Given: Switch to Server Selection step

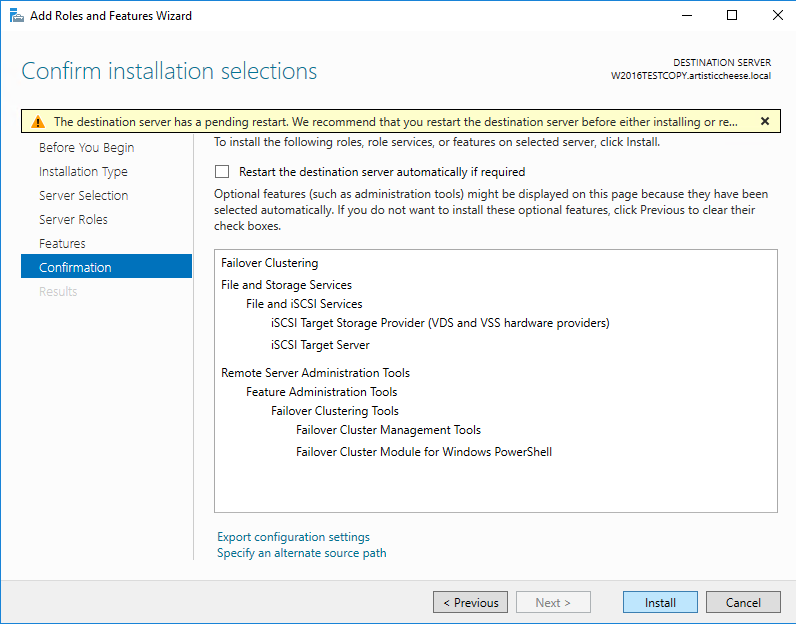Looking at the screenshot, I should pyautogui.click(x=83, y=196).
